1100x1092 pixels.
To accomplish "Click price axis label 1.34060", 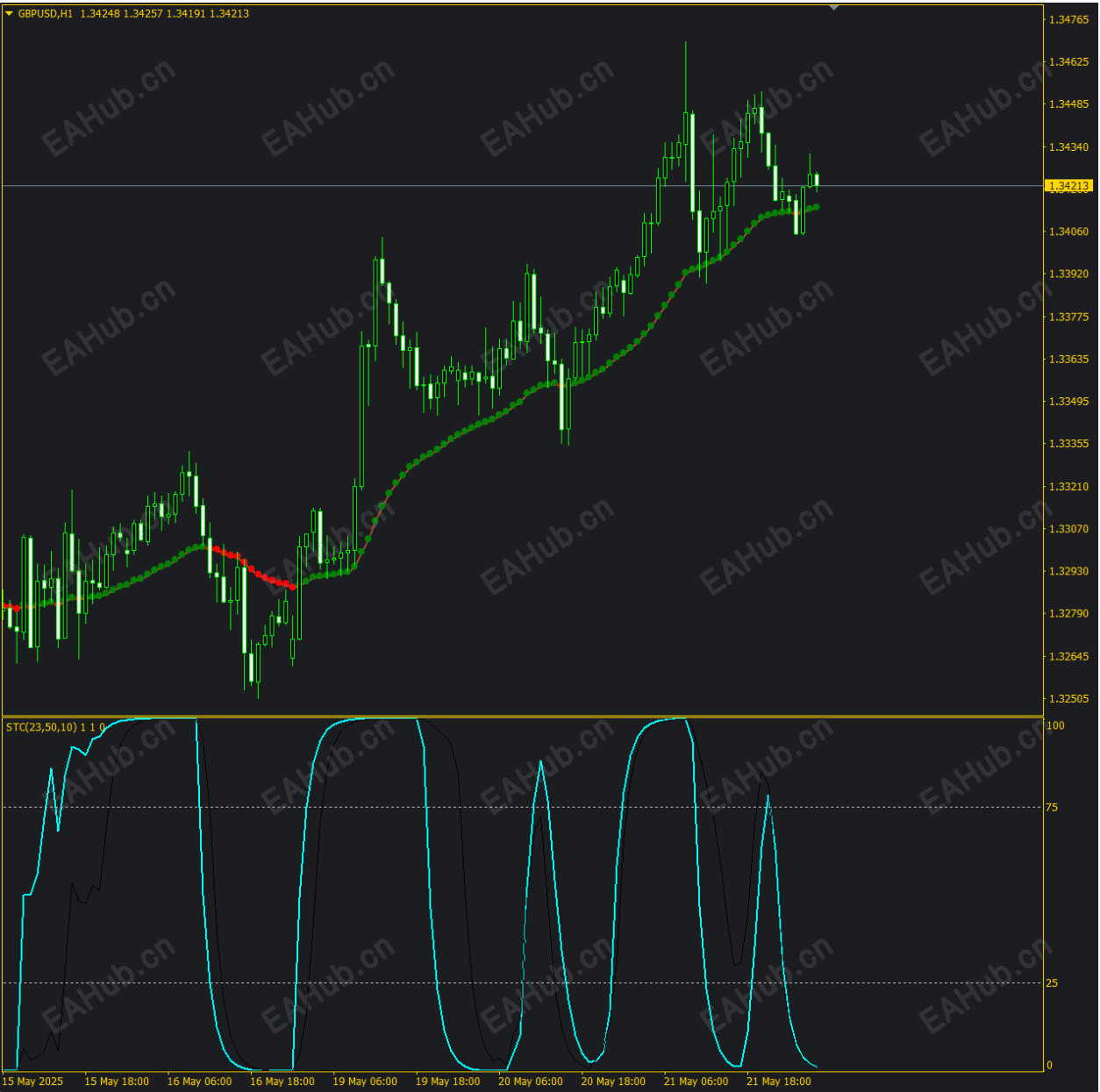I will tap(1068, 232).
